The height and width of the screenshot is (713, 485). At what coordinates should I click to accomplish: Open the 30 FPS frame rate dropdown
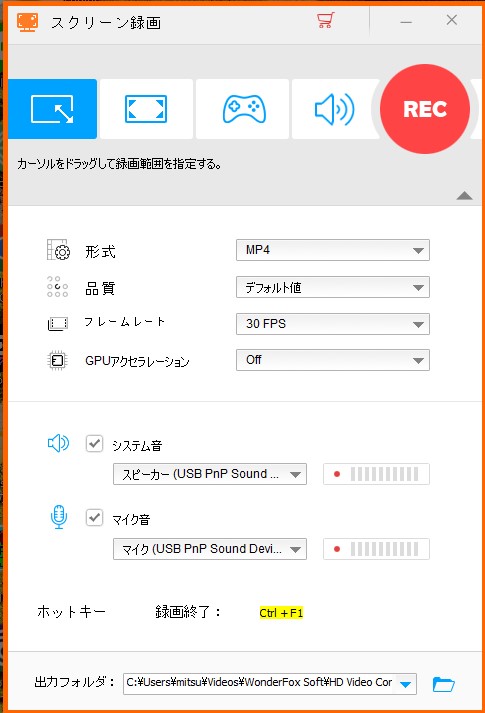click(x=333, y=324)
